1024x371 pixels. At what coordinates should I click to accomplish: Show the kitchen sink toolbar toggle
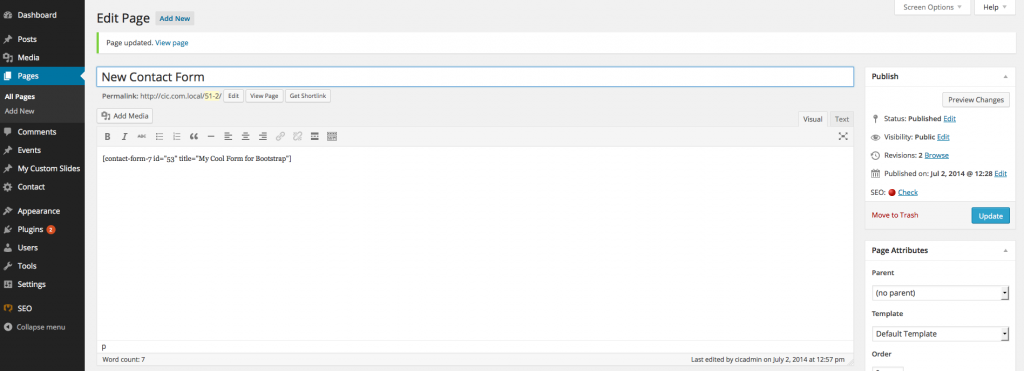click(332, 137)
